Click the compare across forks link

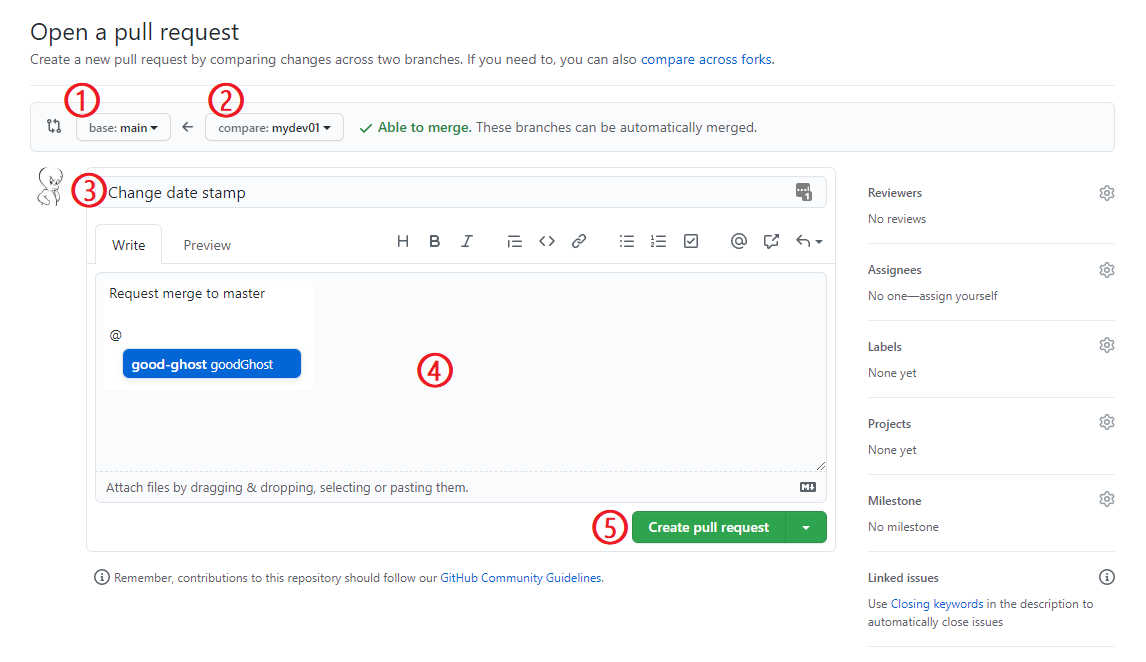point(706,59)
